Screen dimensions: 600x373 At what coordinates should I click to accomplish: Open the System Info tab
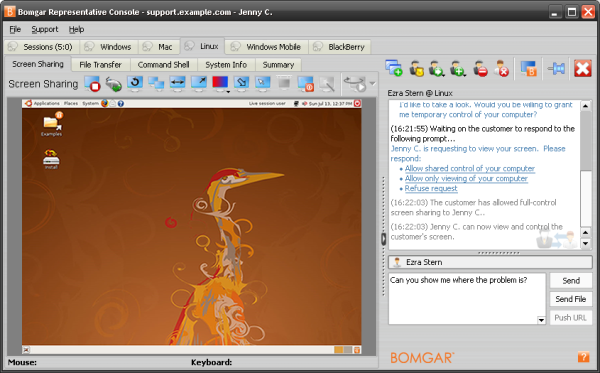coord(226,65)
